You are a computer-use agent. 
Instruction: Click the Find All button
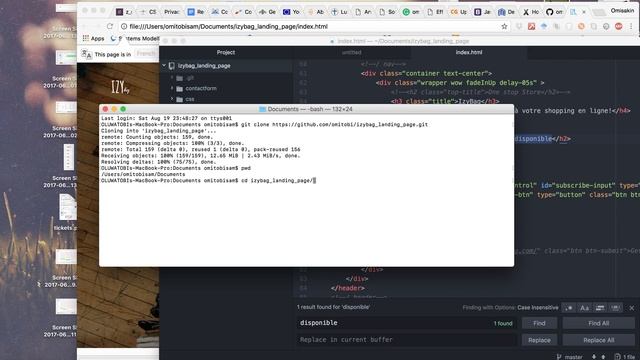[598, 323]
